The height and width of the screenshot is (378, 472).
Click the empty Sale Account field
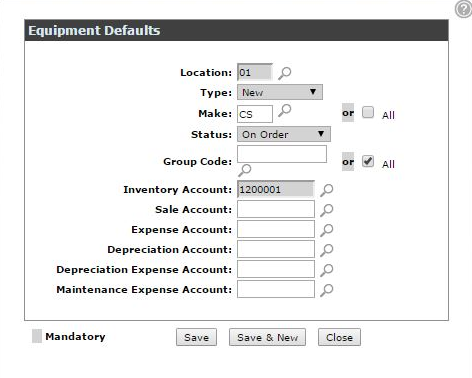pos(276,209)
